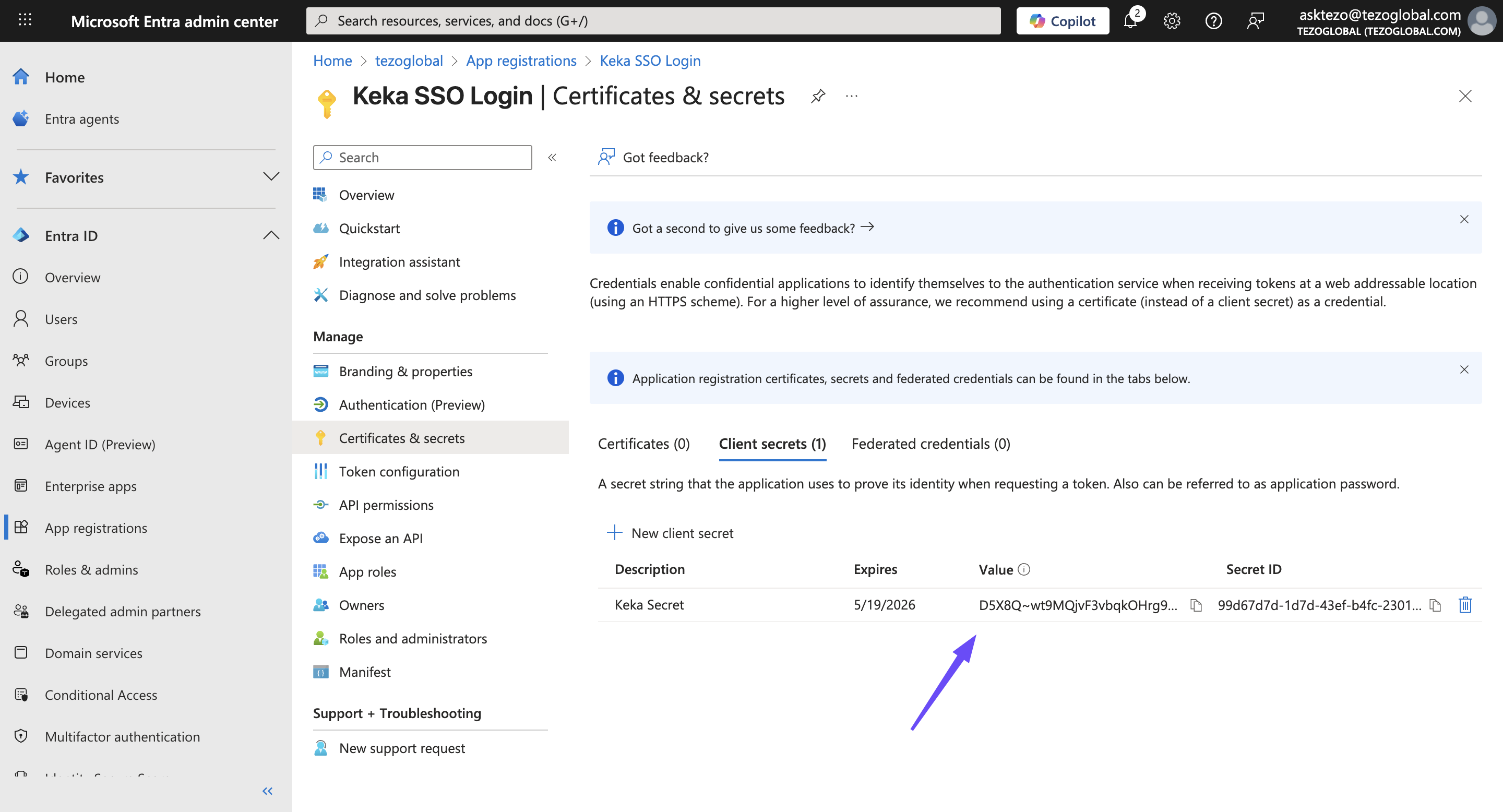Collapse the Entra ID section
Screen dimensions: 1503x812
pos(271,236)
